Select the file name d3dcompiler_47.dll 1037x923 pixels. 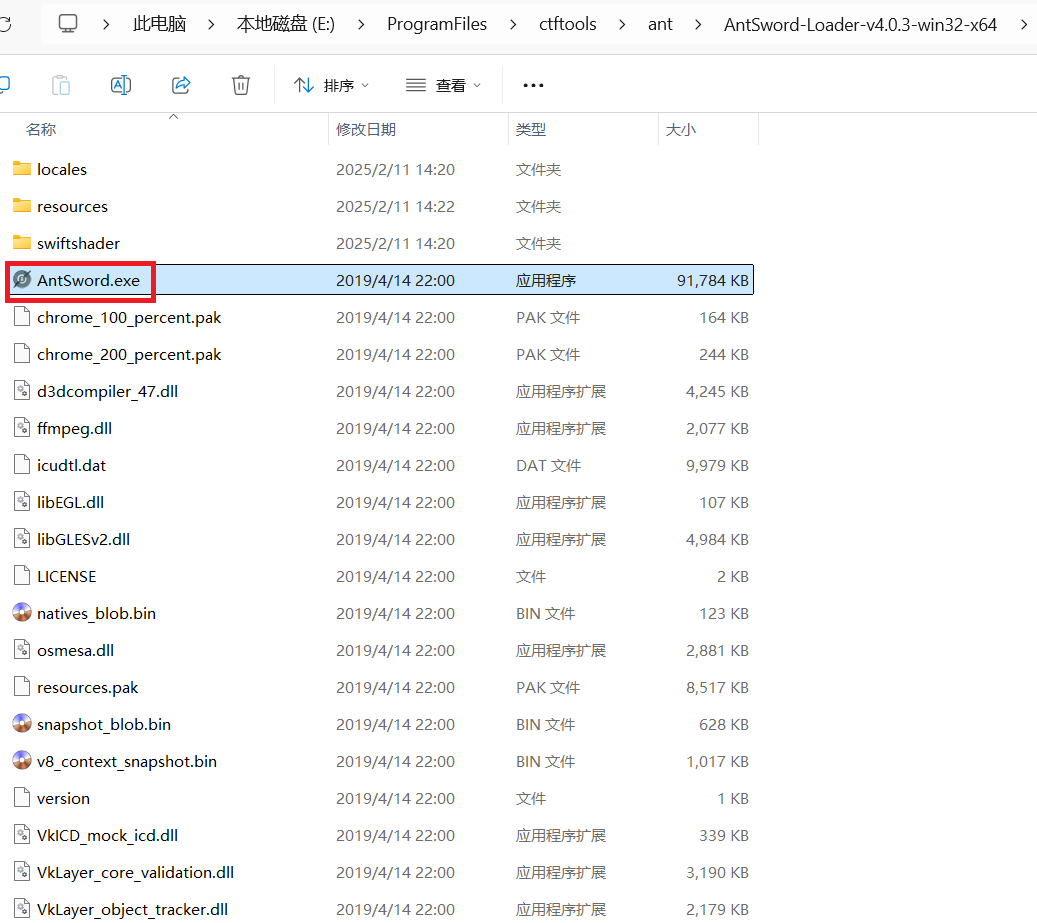107,391
